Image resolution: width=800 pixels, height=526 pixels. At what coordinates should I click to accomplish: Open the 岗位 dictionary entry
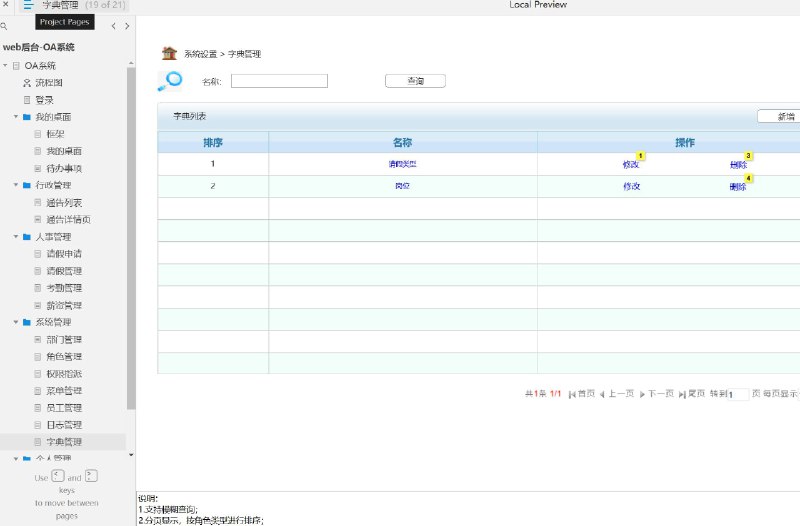403,186
